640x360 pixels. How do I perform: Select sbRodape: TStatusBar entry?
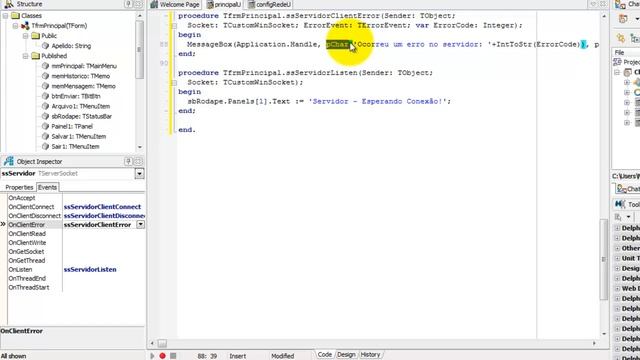coord(81,116)
